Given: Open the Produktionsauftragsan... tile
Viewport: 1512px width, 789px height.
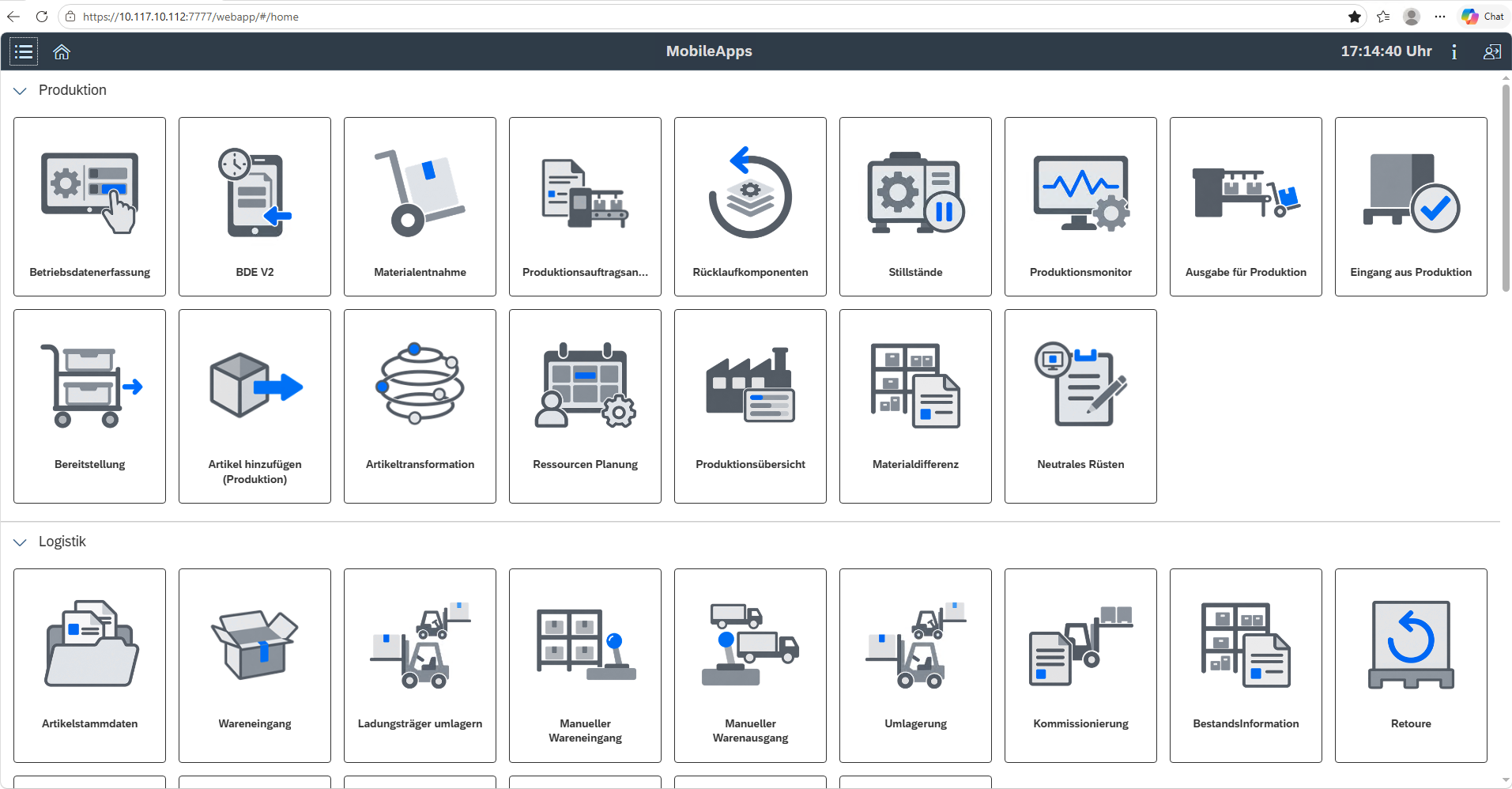Looking at the screenshot, I should [x=585, y=206].
